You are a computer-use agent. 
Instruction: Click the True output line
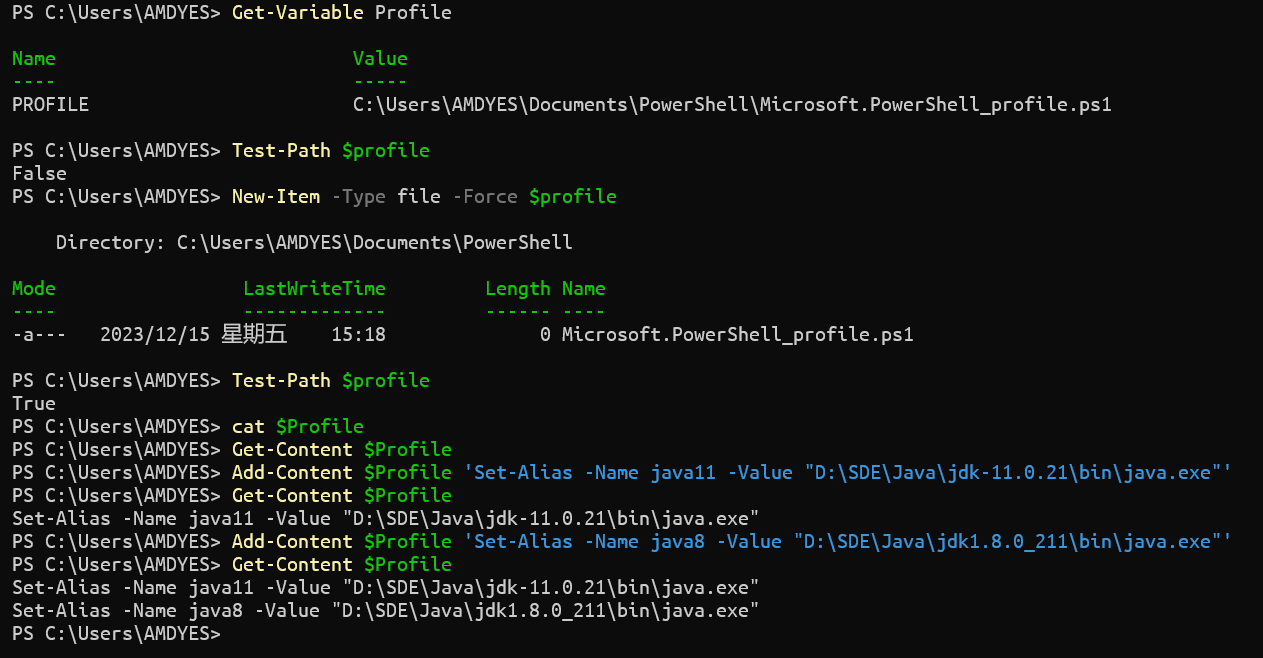[x=34, y=404]
